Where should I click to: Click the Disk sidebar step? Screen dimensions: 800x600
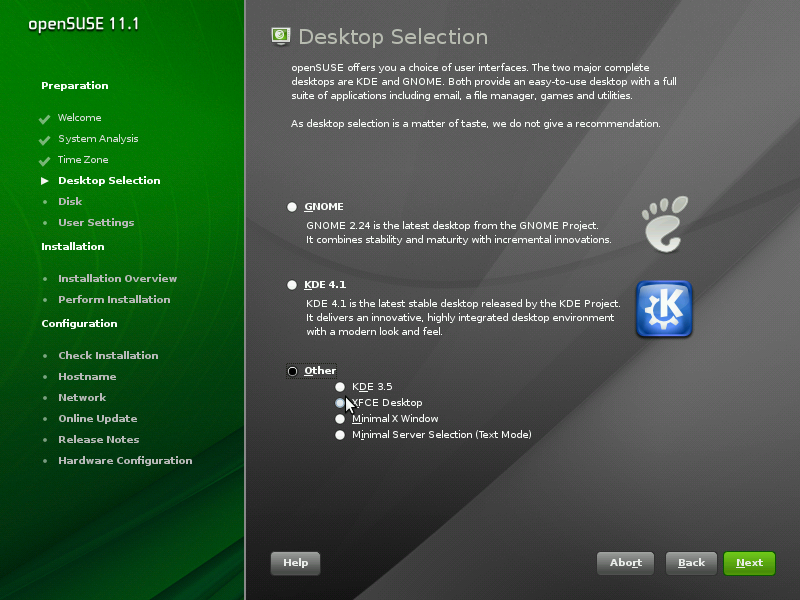70,202
